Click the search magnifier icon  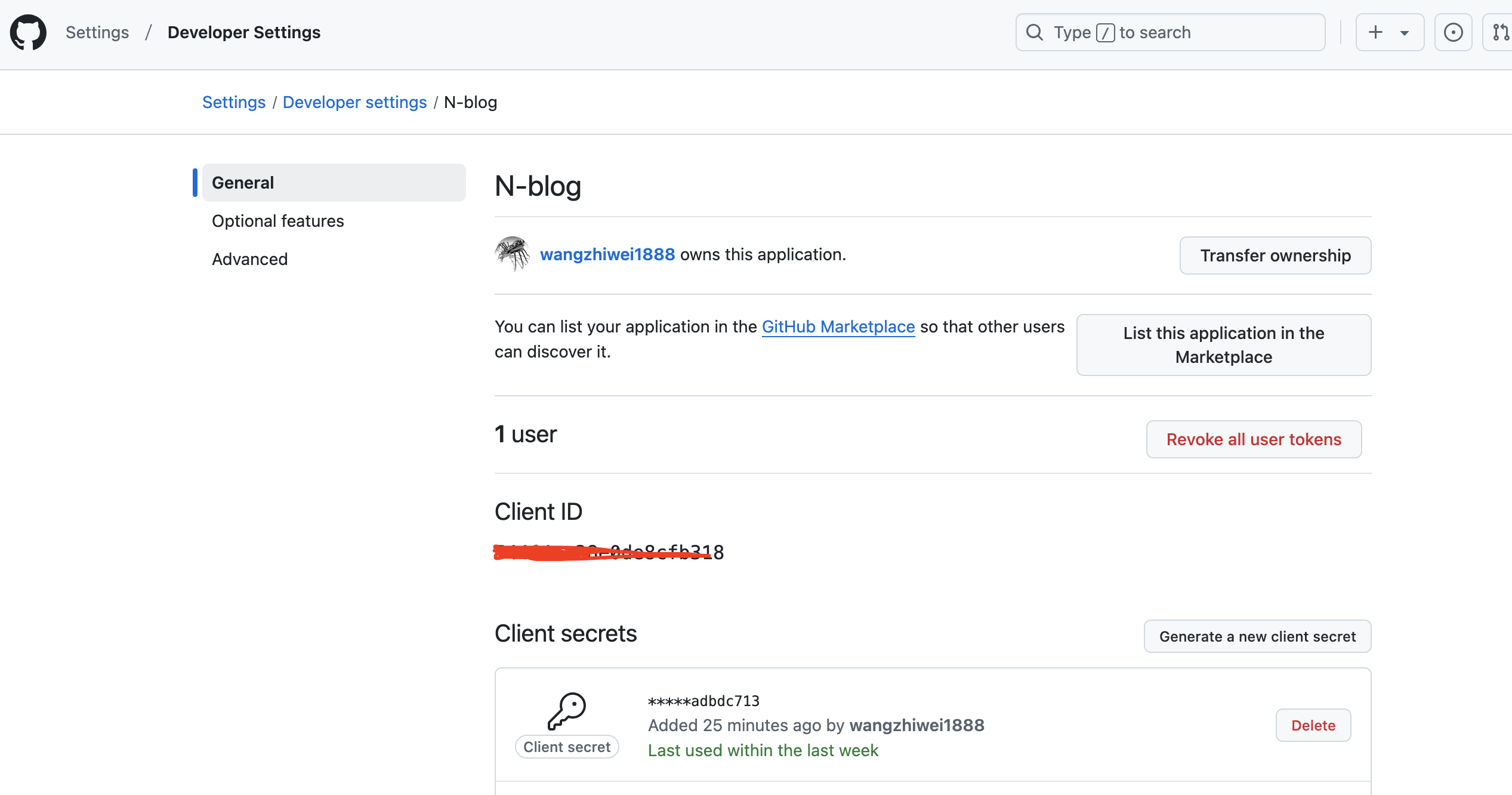click(1035, 32)
